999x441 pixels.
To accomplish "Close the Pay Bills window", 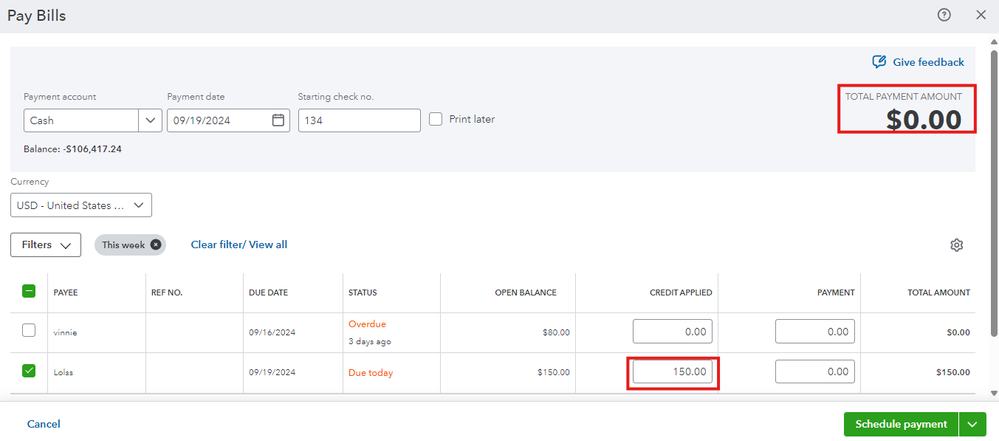I will point(980,15).
